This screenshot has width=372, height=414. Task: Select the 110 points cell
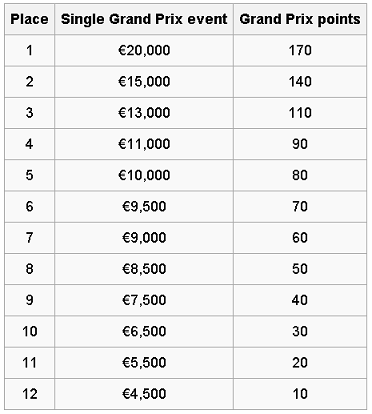(300, 113)
